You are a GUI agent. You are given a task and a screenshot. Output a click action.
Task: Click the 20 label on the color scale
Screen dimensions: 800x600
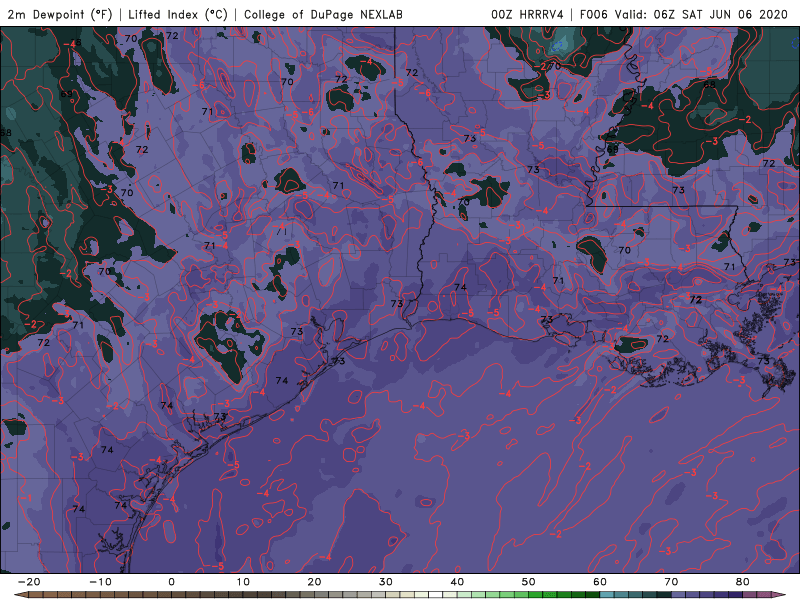[314, 582]
